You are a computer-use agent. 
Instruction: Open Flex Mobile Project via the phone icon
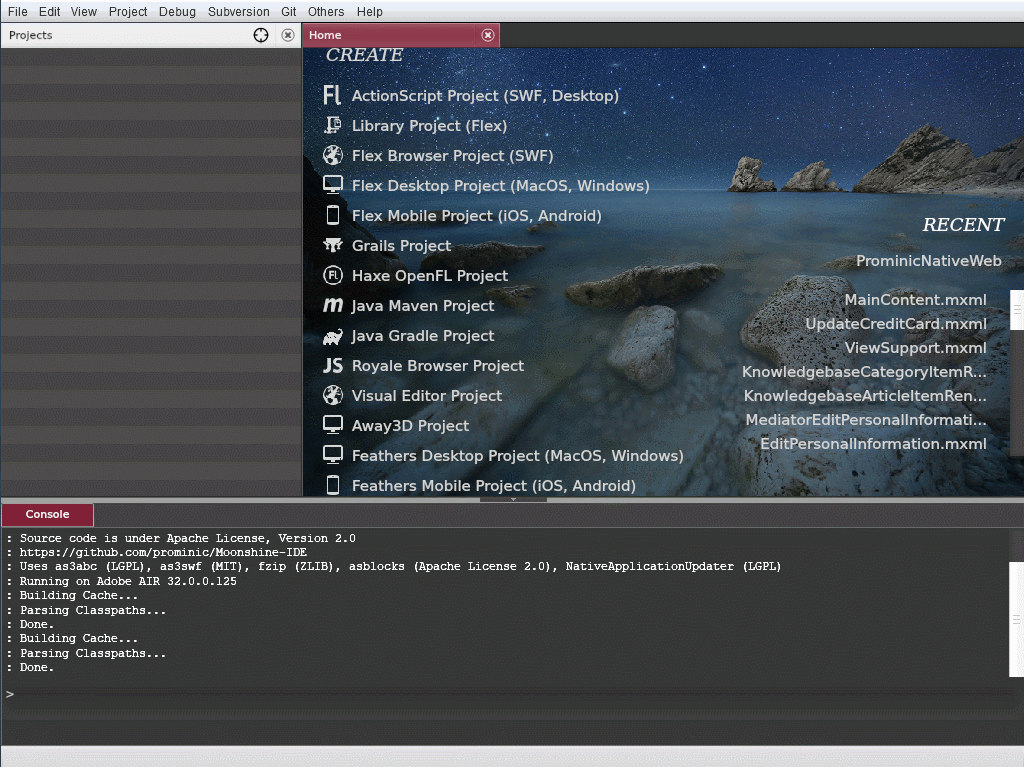(x=333, y=215)
